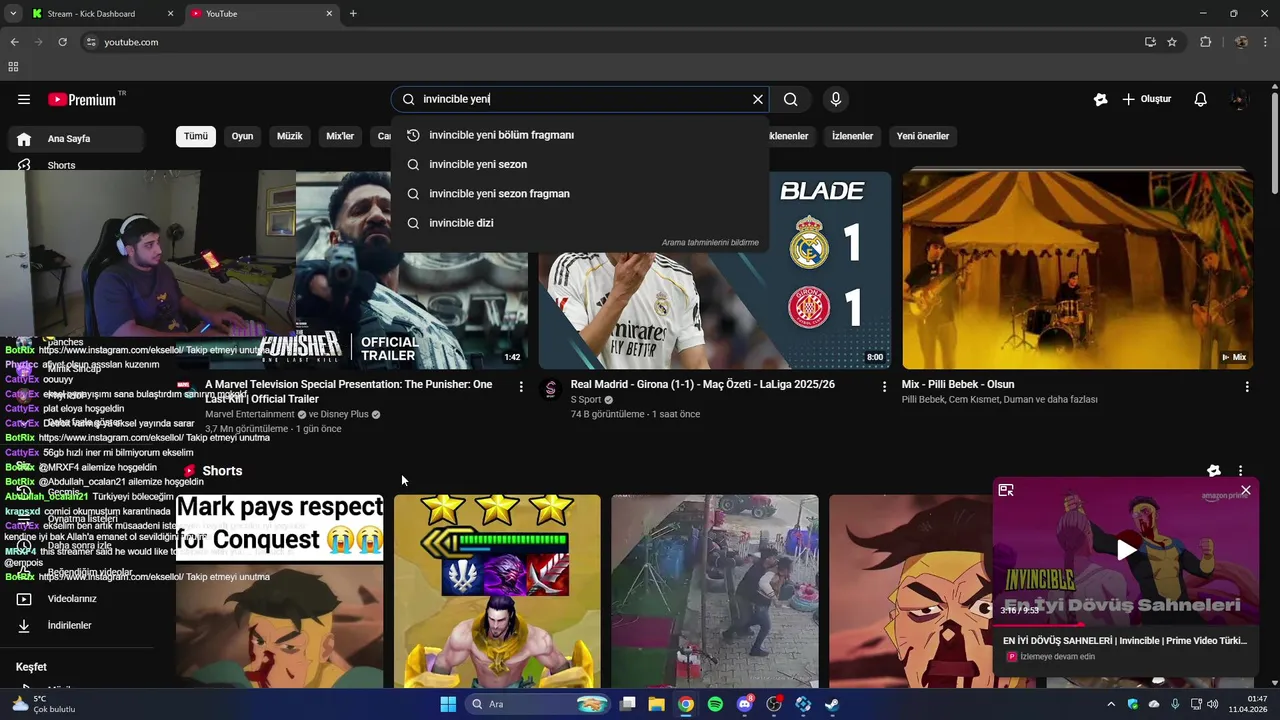Open the Shorts shelf three-dot menu
Image resolution: width=1280 pixels, height=720 pixels.
point(1241,471)
